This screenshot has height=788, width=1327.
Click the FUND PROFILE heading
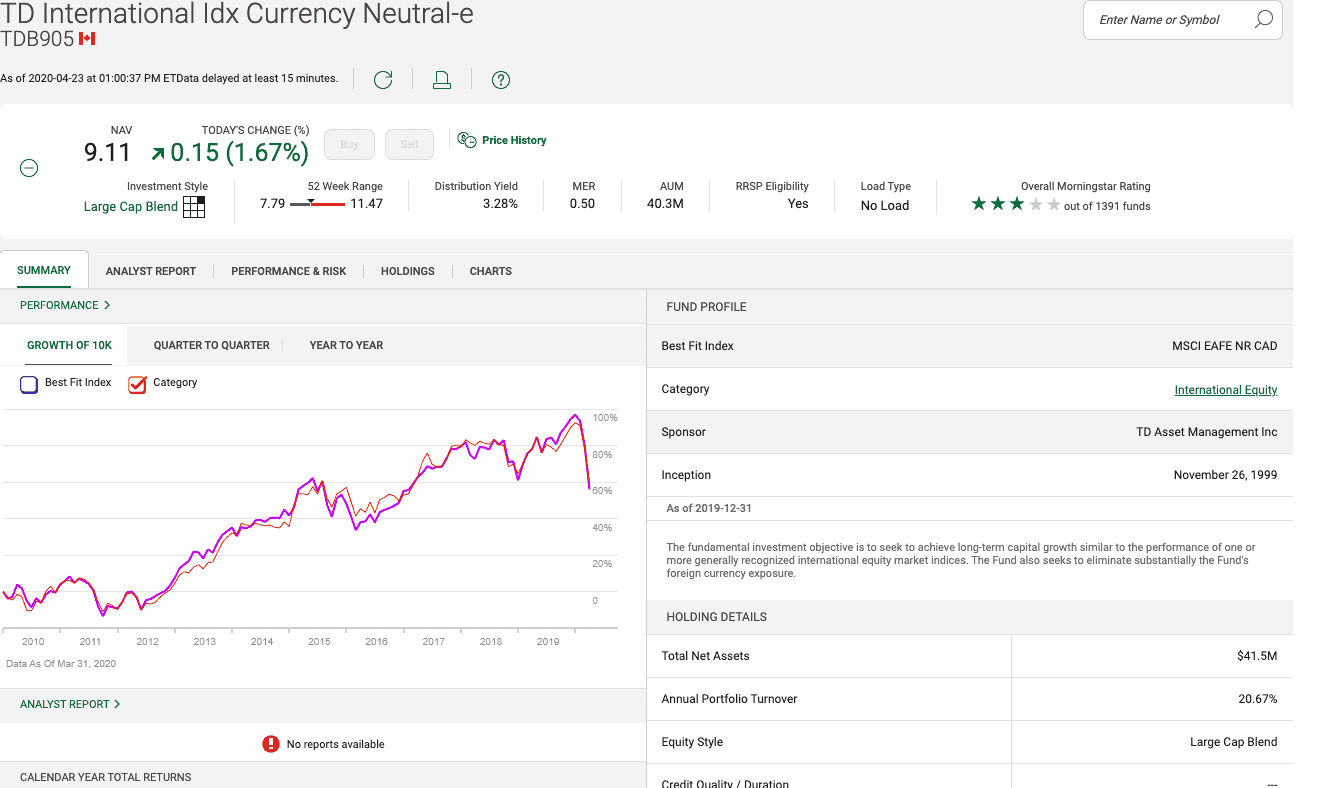tap(706, 307)
